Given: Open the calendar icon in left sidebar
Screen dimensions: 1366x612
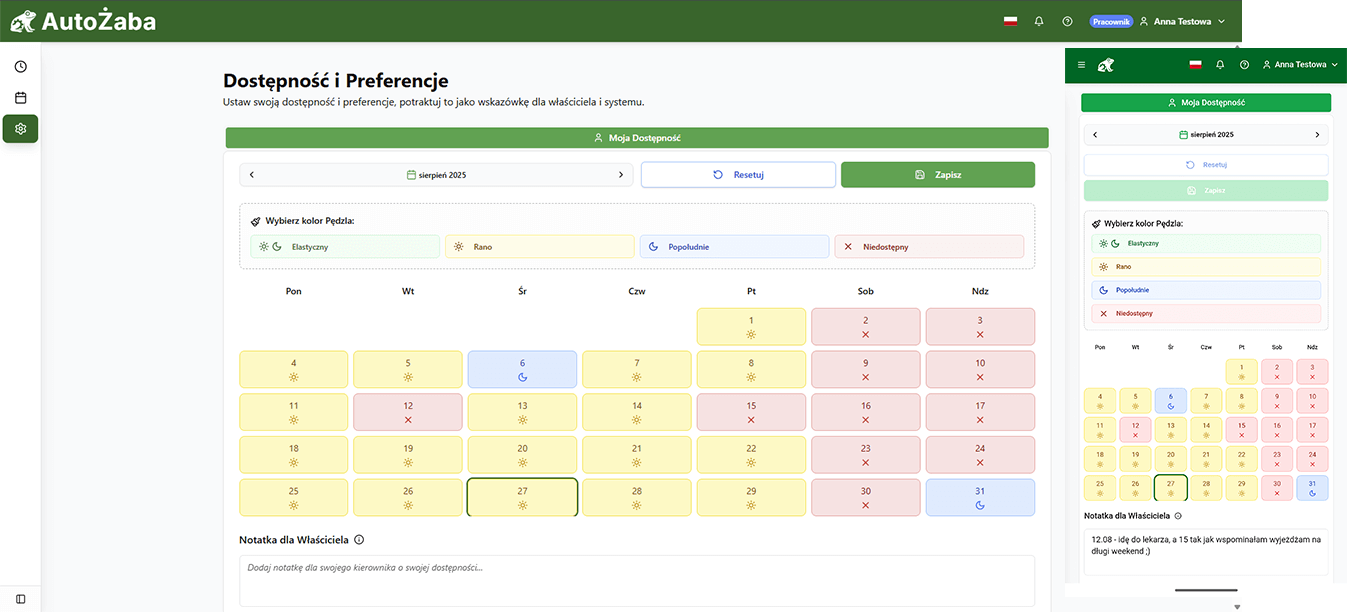Looking at the screenshot, I should coord(20,98).
